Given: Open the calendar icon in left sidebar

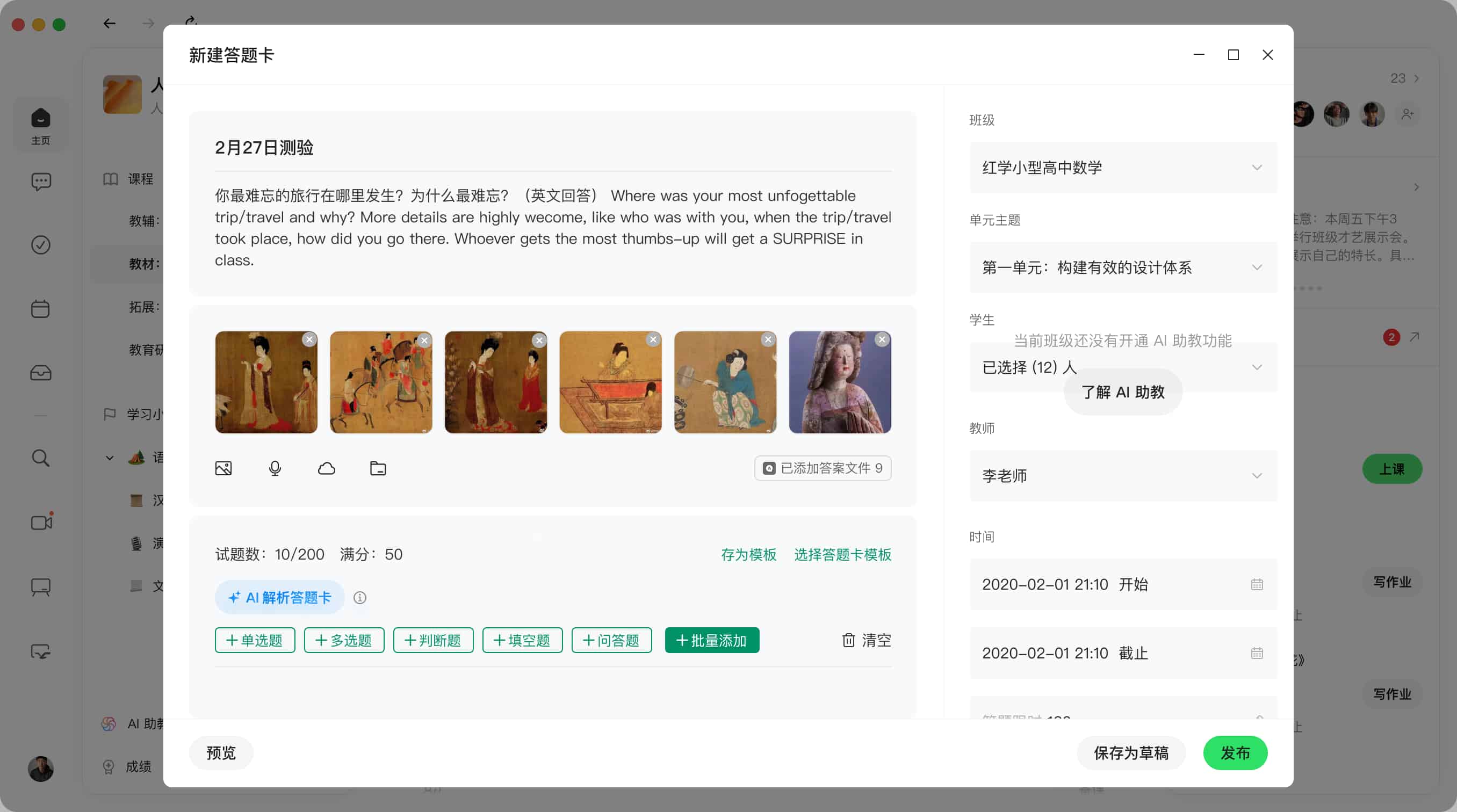Looking at the screenshot, I should coord(40,309).
